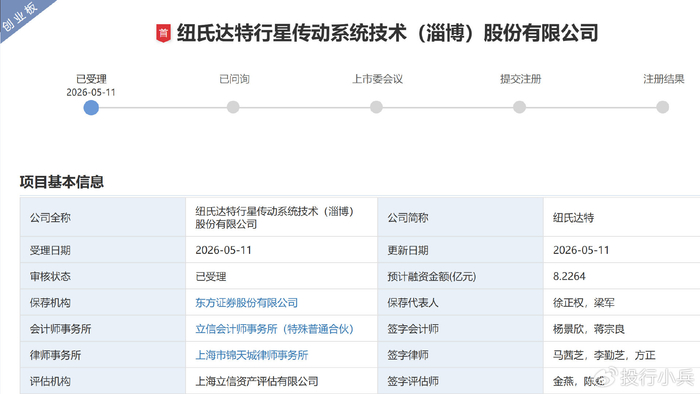
Task: Click the 上海立信资产评估有限公司 value
Action: pos(257,382)
